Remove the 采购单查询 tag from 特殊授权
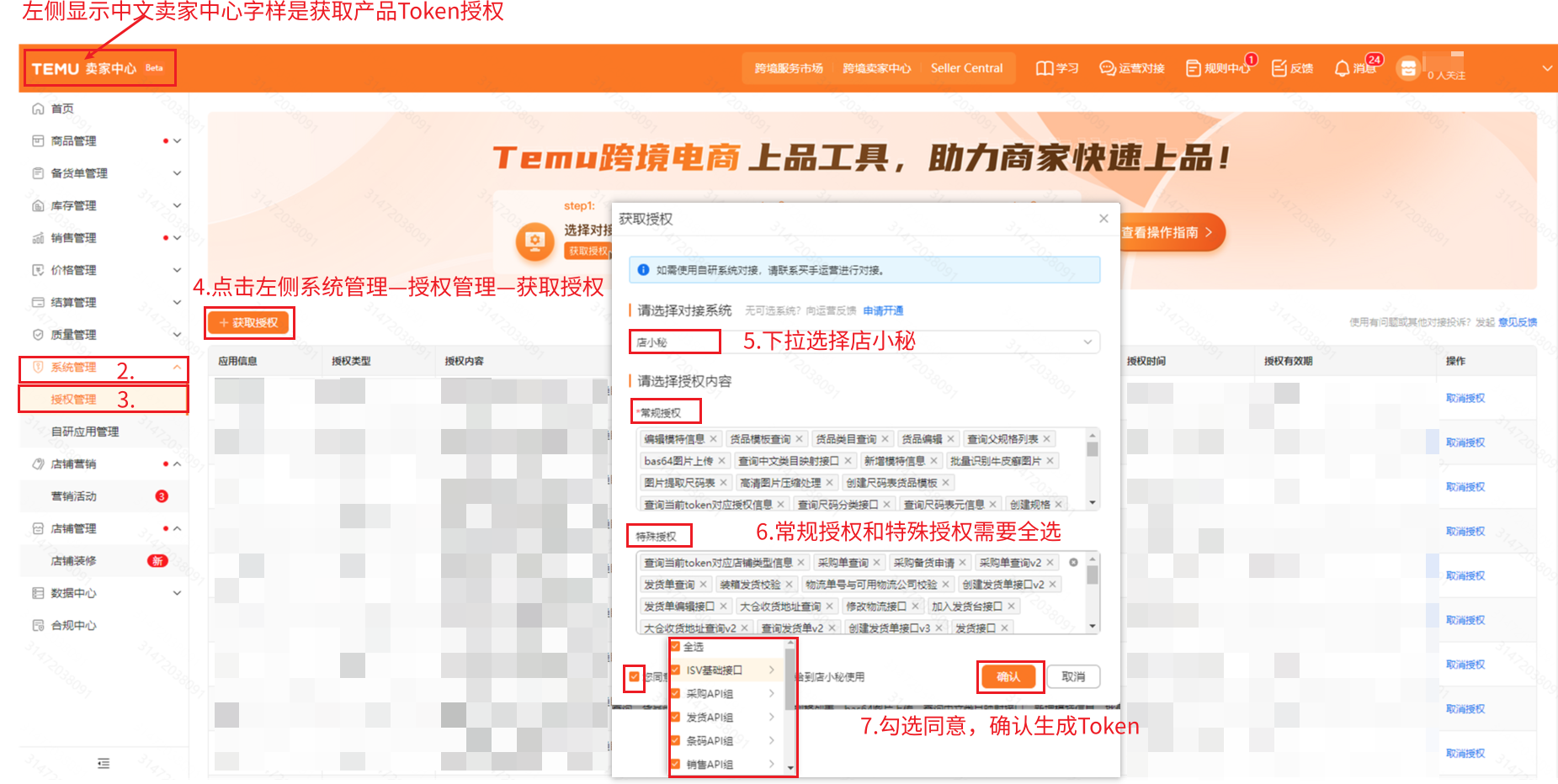This screenshot has height=784, width=1558. (876, 563)
